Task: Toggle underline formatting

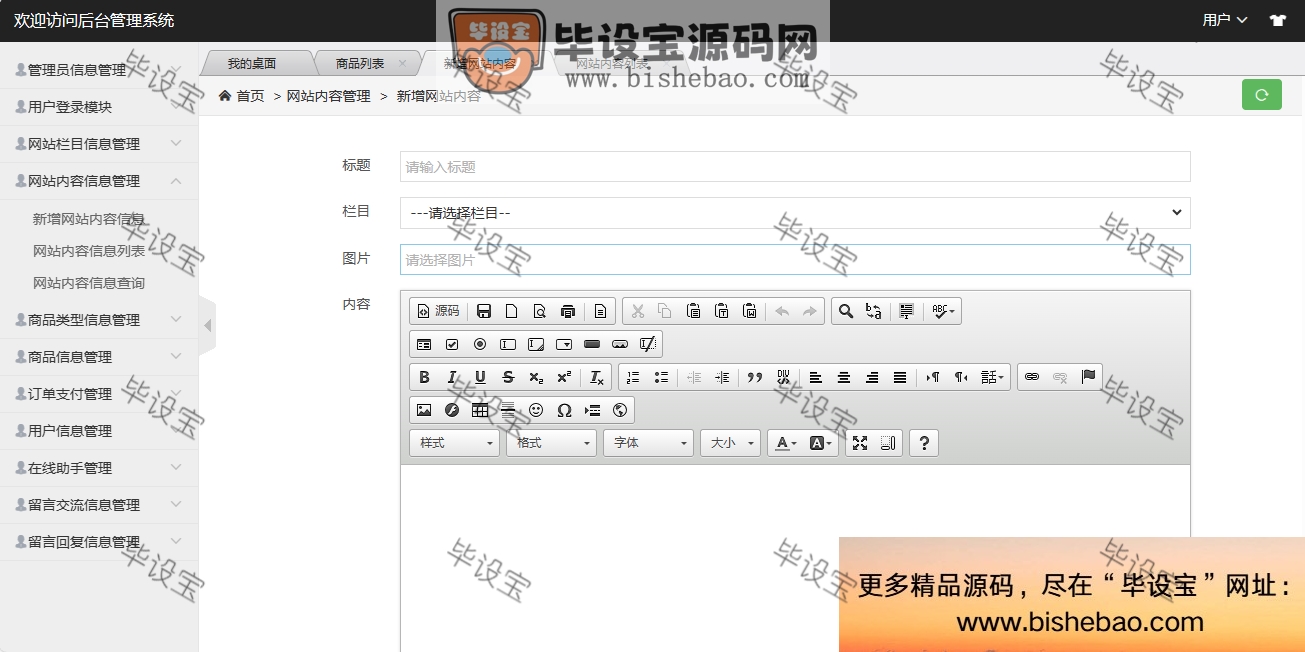Action: click(x=480, y=377)
